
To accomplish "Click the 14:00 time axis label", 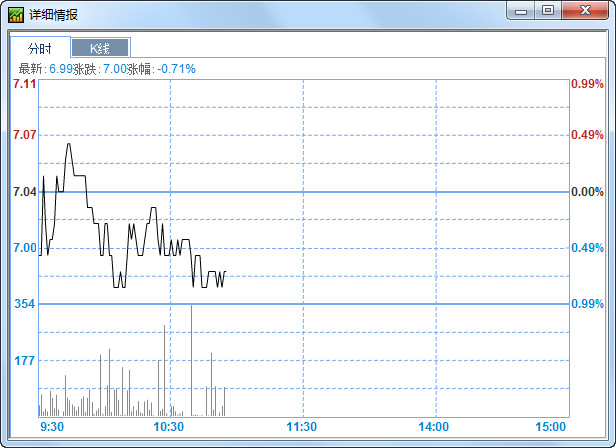I will coord(434,427).
